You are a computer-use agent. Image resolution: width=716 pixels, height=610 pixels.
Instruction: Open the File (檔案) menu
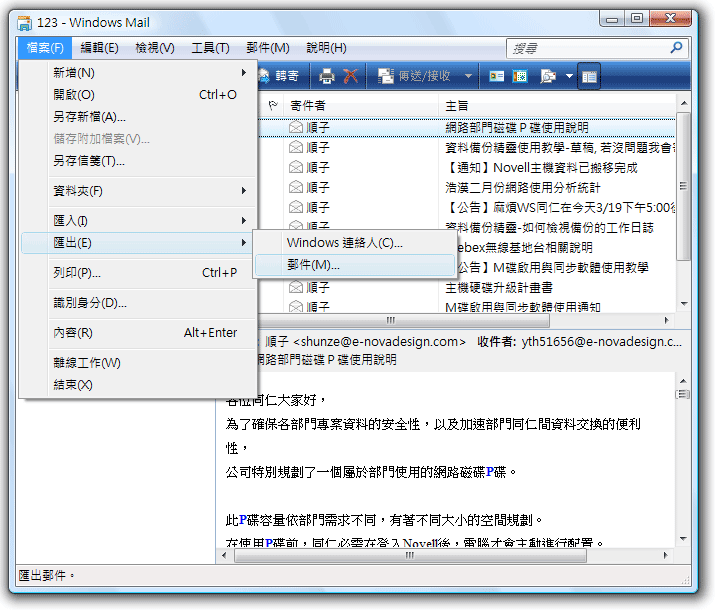click(x=45, y=47)
